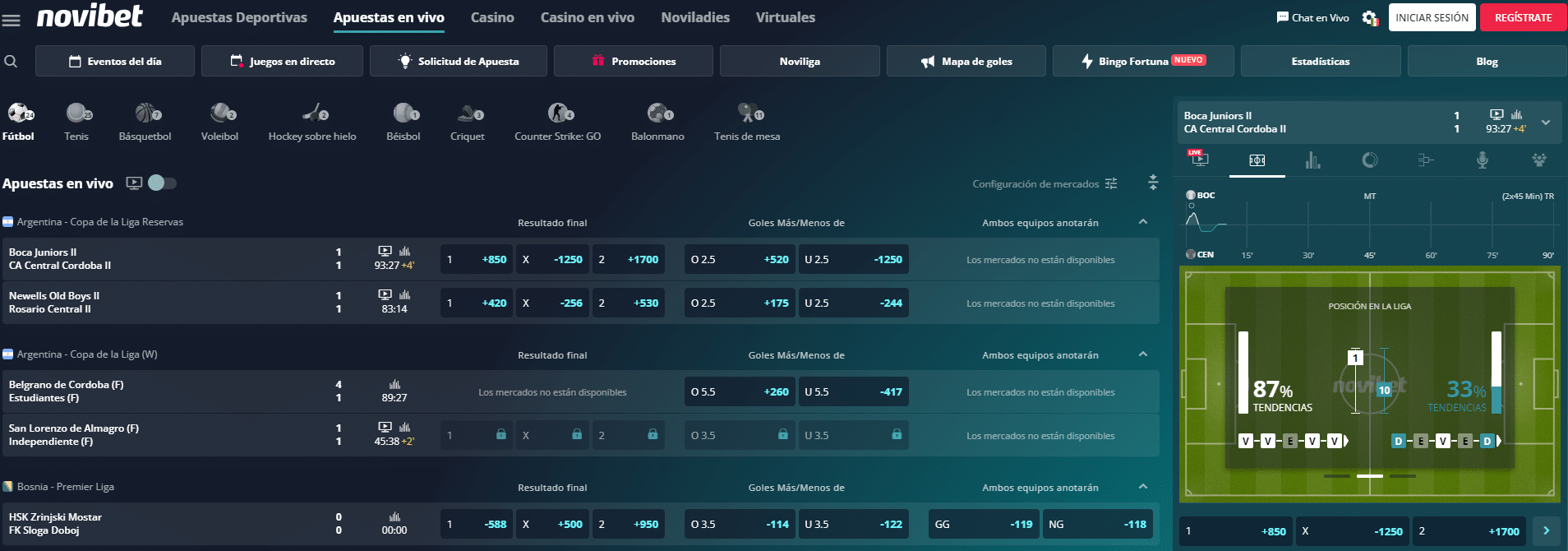Click the novibet logo
Screen dimensions: 1568x551
[90, 16]
